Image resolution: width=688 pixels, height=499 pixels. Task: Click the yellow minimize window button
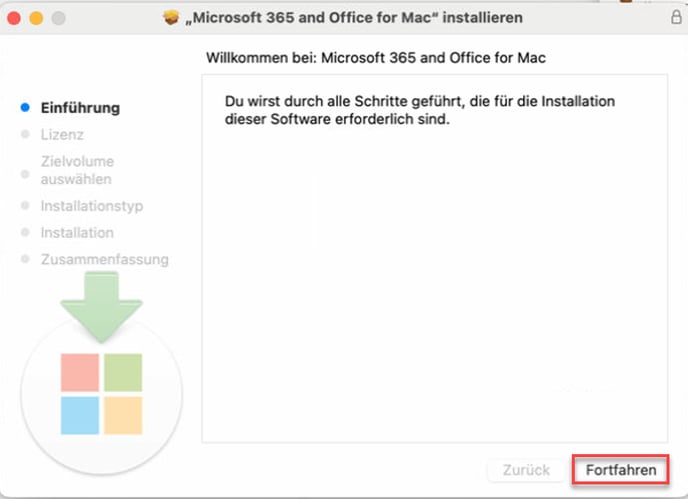[36, 18]
